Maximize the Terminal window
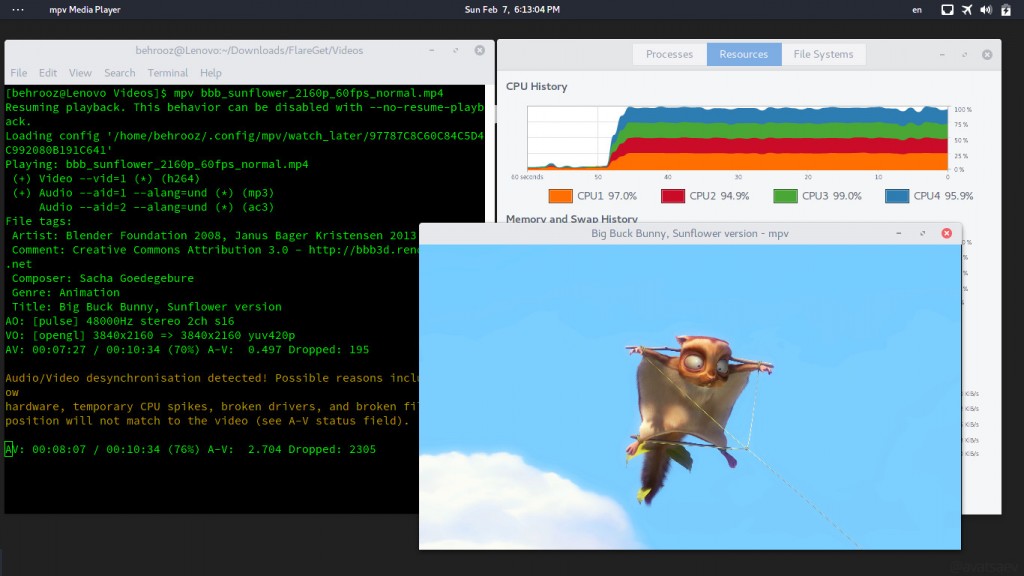Screen dimensions: 1024x576 click(x=456, y=50)
